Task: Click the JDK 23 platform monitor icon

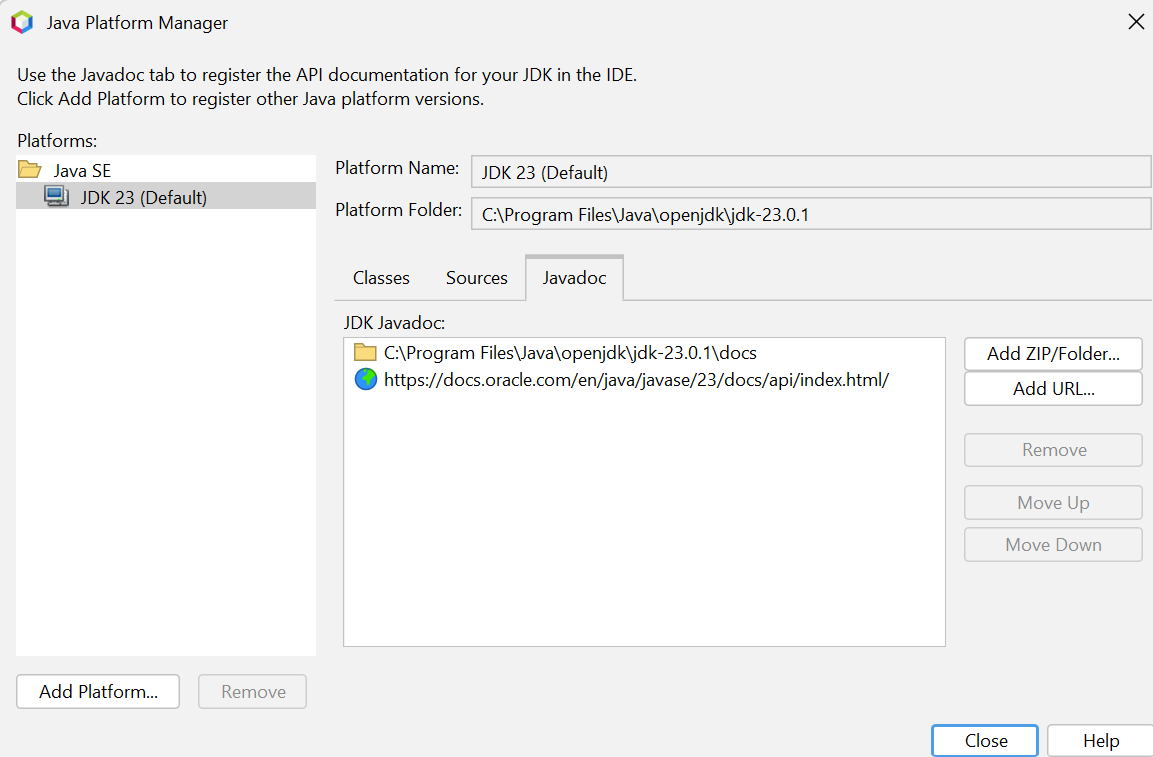Action: [56, 196]
